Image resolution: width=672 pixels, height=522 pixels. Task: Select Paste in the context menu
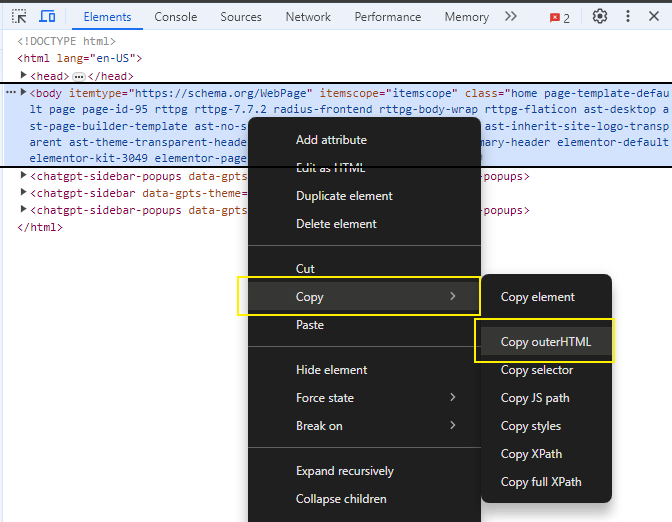(364, 325)
